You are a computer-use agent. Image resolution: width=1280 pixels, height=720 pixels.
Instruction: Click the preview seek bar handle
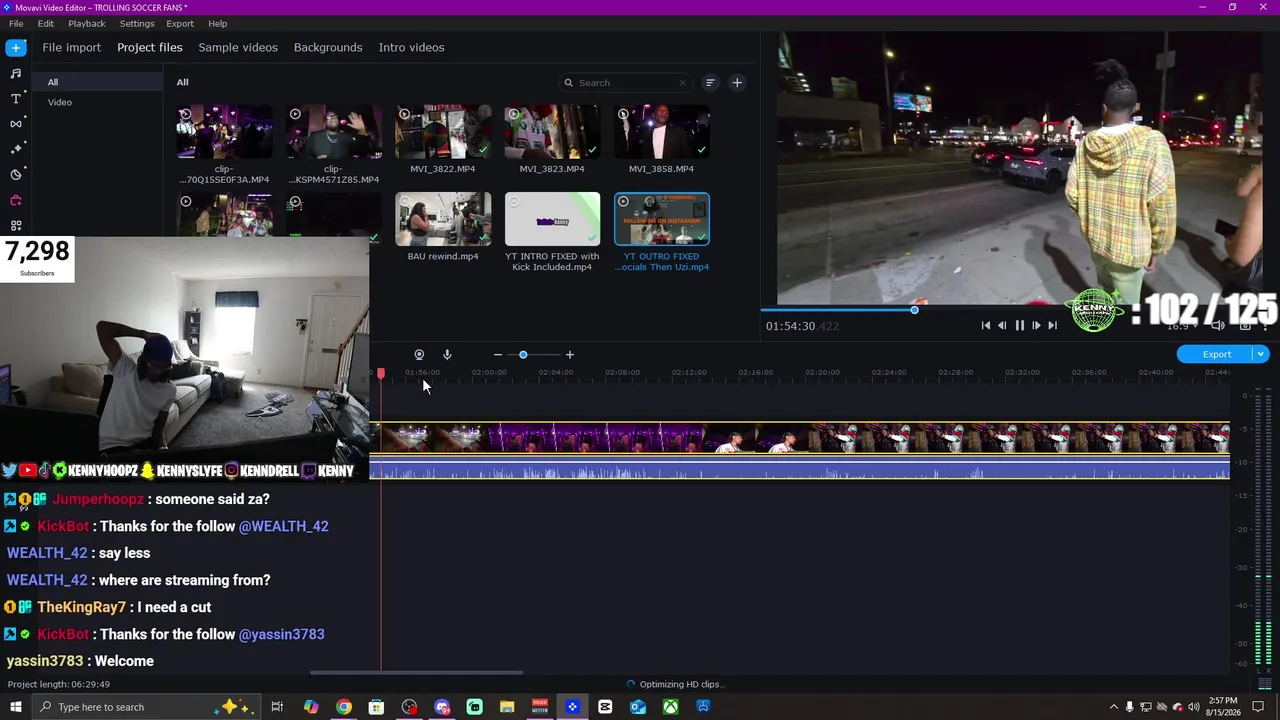click(x=914, y=310)
